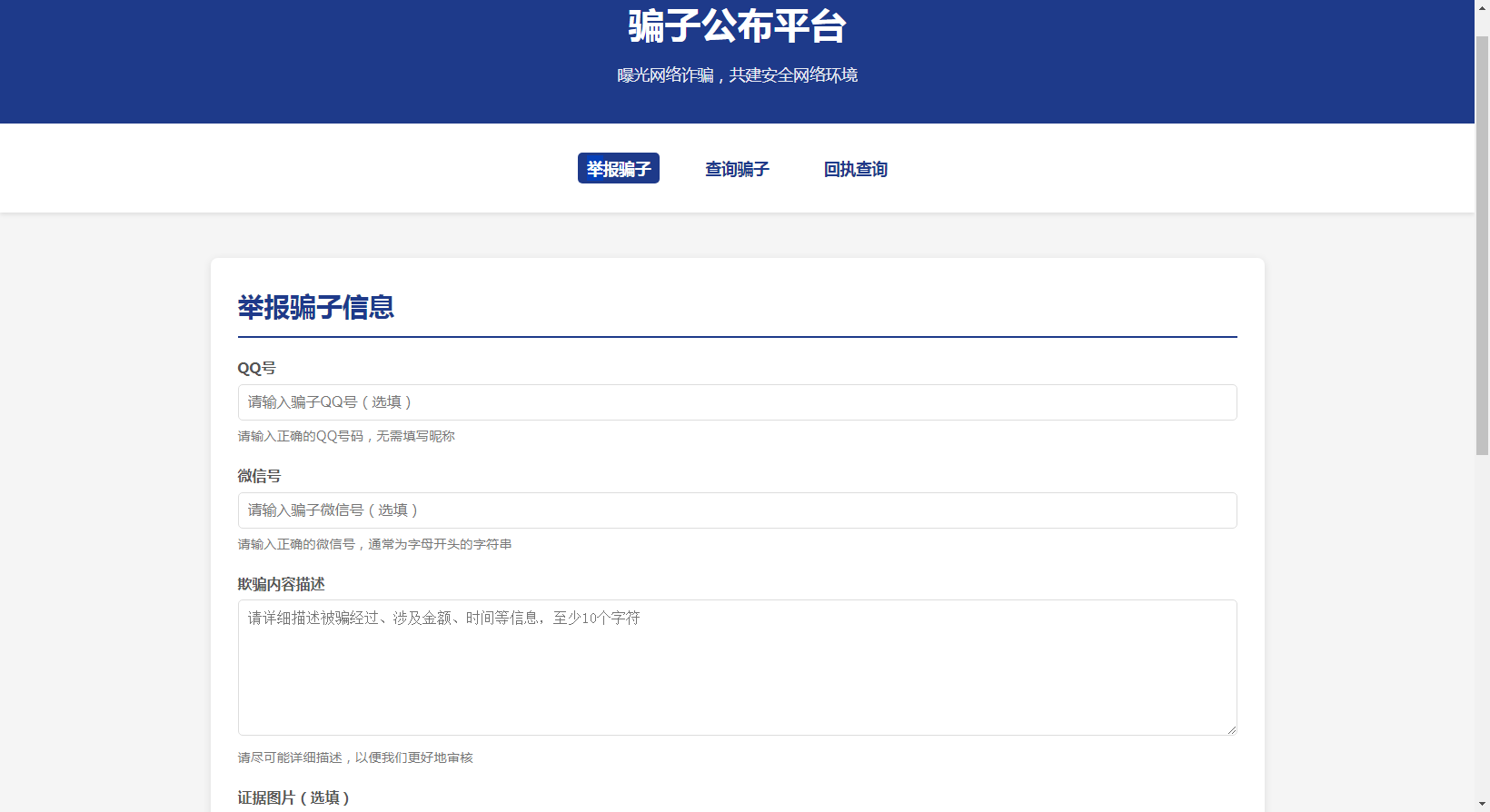Click the scrollbar up arrow

coord(1482,7)
